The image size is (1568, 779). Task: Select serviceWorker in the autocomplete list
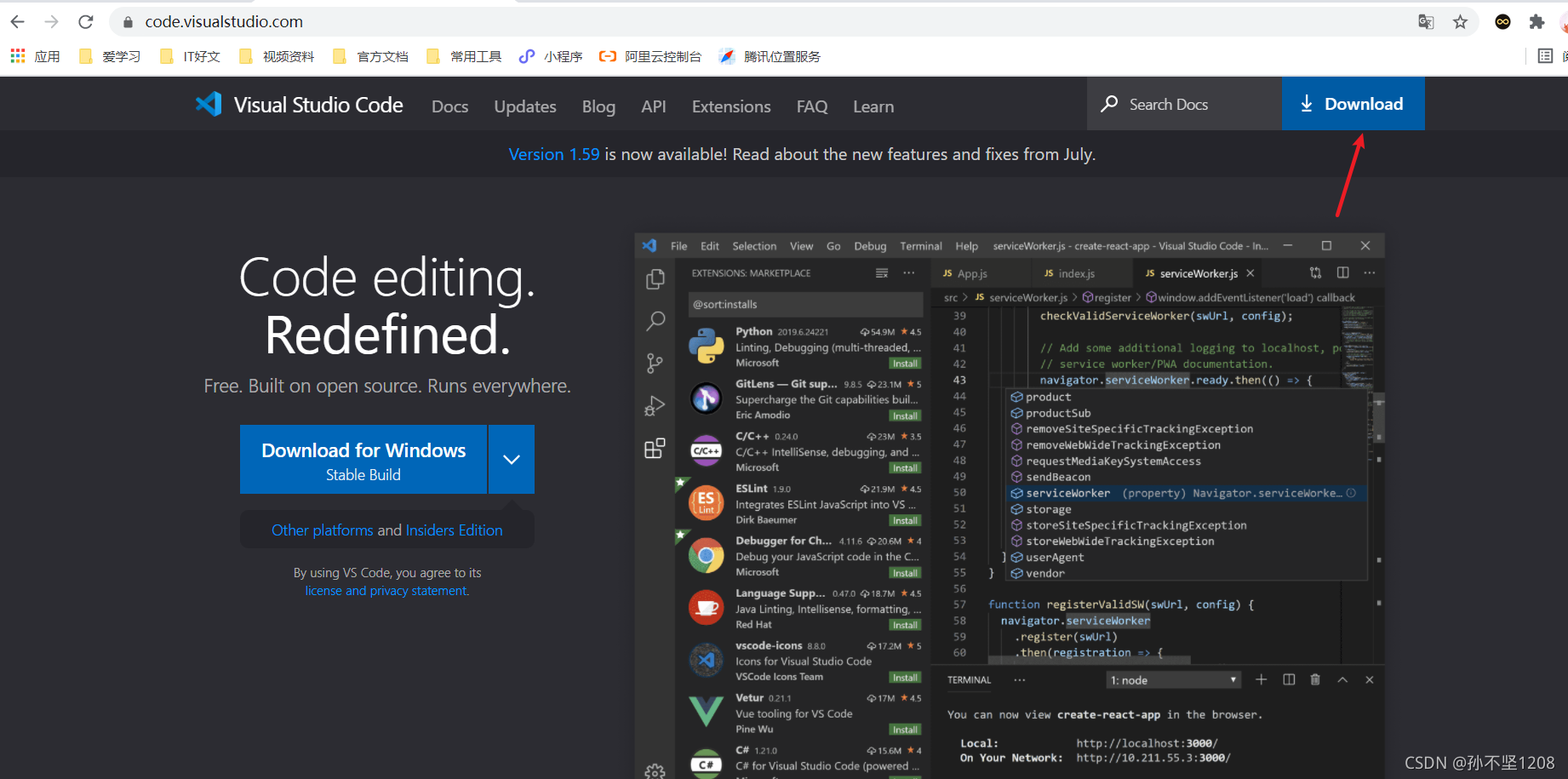click(x=1187, y=494)
